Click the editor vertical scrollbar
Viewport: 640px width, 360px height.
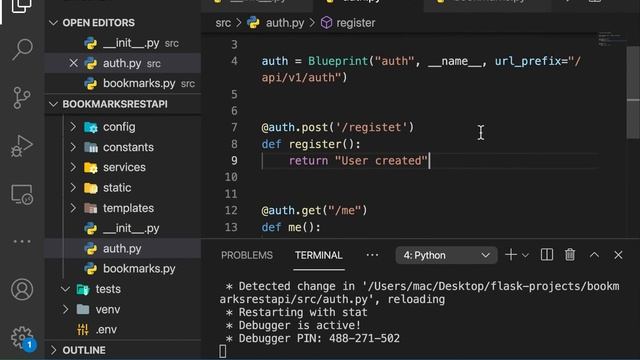click(x=633, y=92)
